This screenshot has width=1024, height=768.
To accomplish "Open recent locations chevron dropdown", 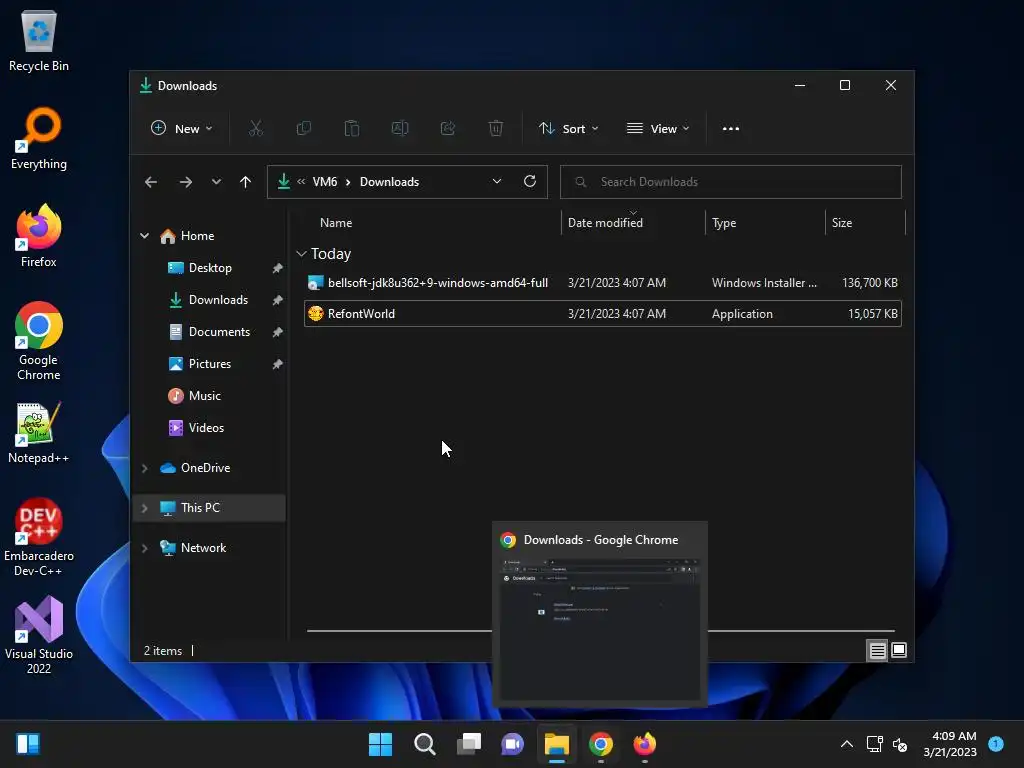I will pyautogui.click(x=216, y=182).
